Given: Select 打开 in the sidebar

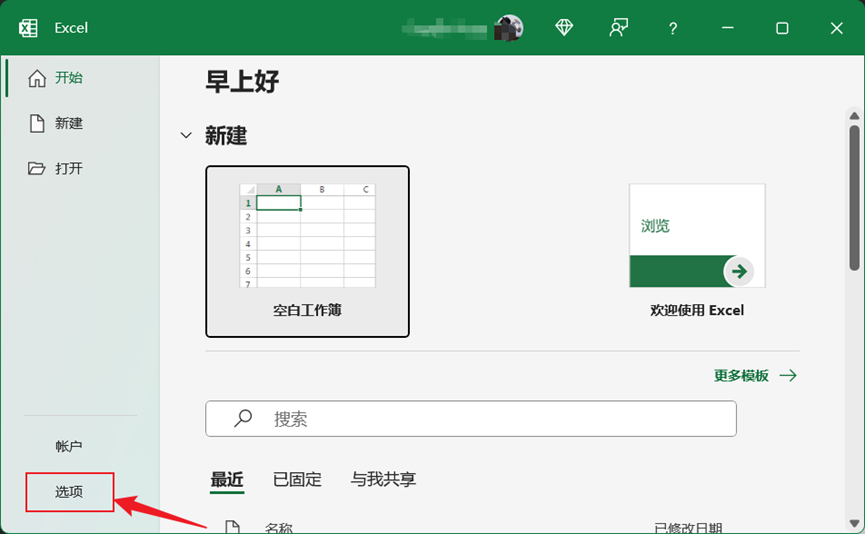Looking at the screenshot, I should click(68, 168).
